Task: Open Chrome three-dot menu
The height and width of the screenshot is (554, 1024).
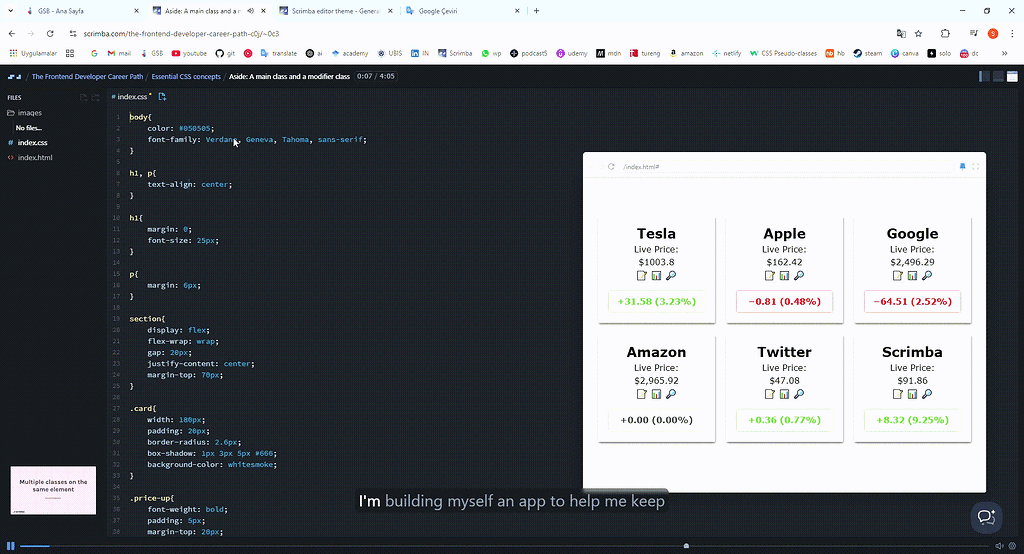Action: pyautogui.click(x=1010, y=33)
